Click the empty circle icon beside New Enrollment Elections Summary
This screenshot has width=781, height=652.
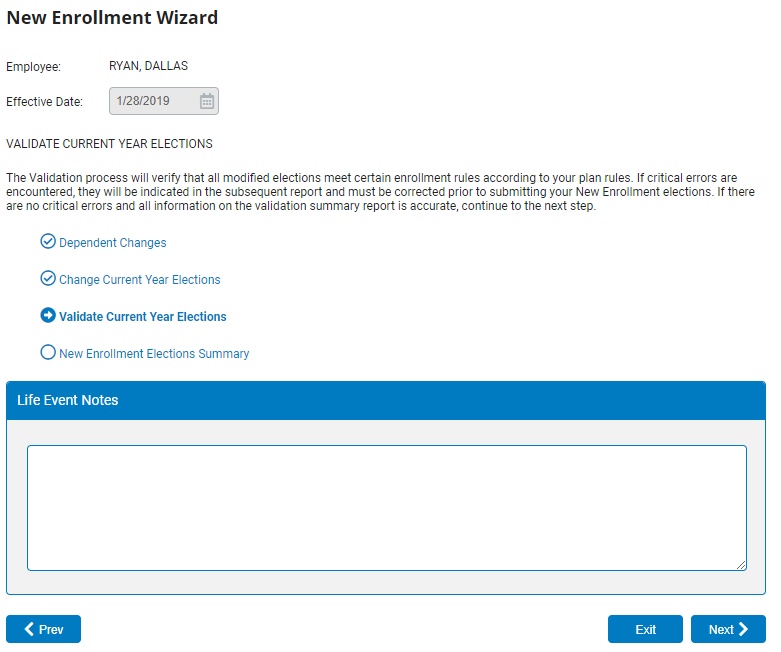47,353
